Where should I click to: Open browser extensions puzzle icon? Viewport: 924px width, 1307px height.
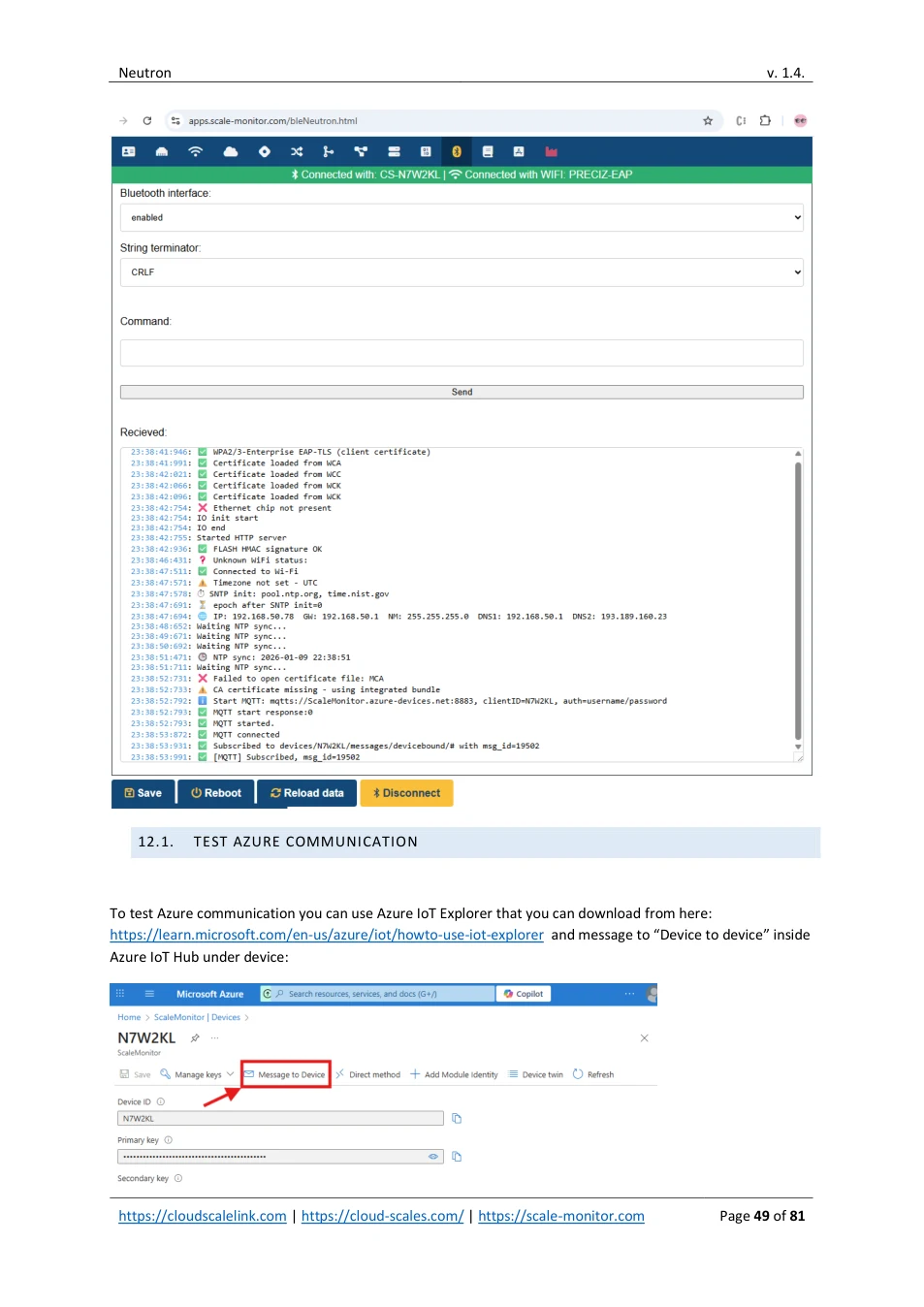click(x=766, y=121)
